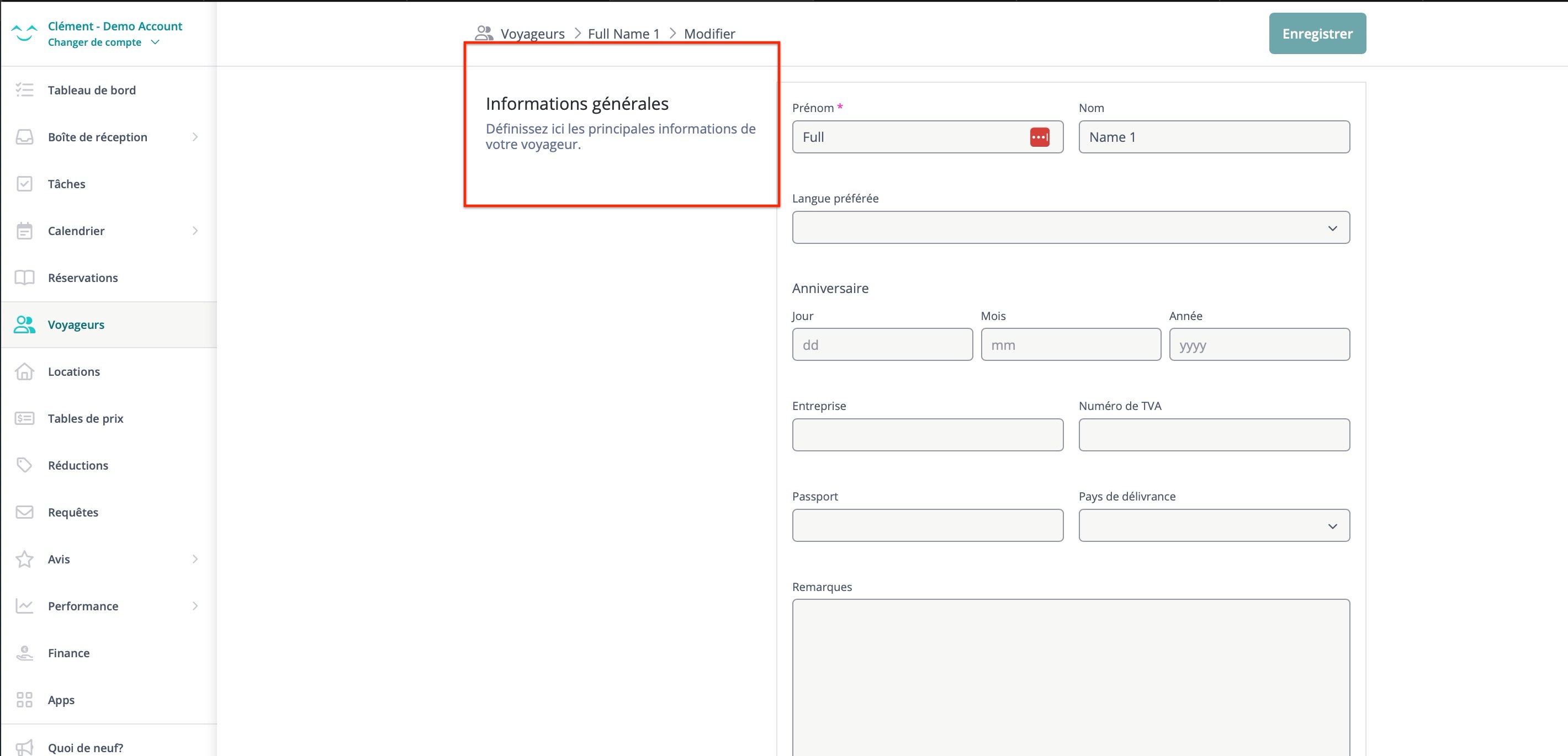Click the red password manager icon in Prénom
The height and width of the screenshot is (756, 1568).
click(x=1039, y=137)
